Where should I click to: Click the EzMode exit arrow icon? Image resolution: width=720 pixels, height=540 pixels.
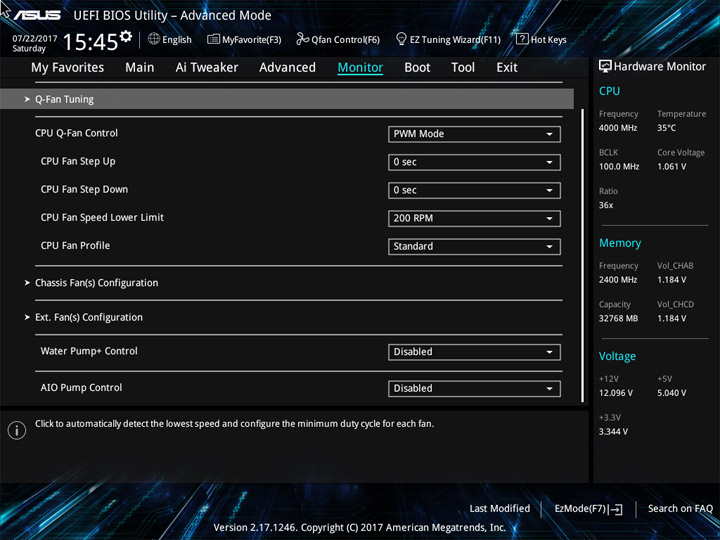(x=616, y=509)
